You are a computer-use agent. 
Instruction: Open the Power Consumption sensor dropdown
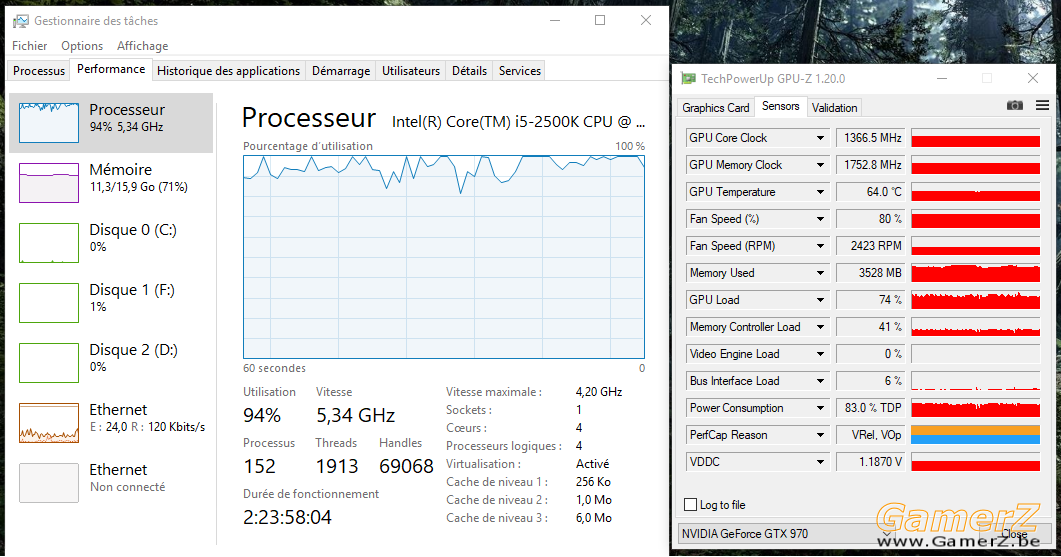coord(820,408)
